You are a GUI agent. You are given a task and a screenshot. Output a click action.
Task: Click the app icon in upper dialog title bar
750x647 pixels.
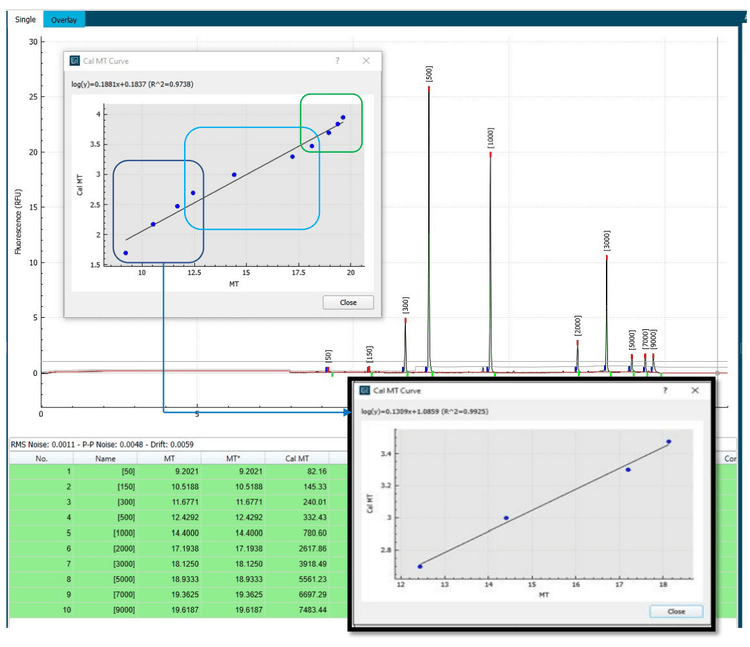(x=74, y=61)
